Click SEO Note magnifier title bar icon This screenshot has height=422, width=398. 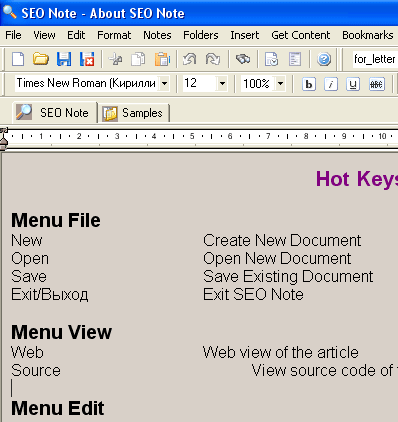[9, 12]
